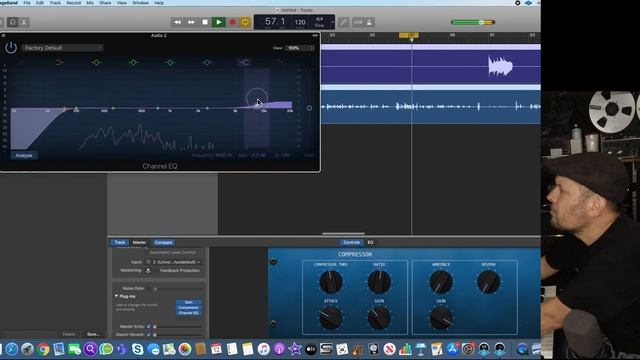The width and height of the screenshot is (640, 360).
Task: Click the Compressor plug-in slot
Action: click(x=188, y=308)
